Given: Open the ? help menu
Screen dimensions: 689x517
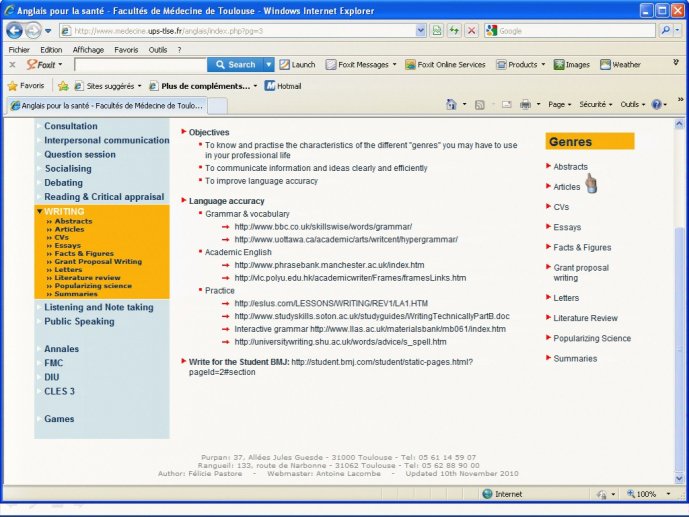Looking at the screenshot, I should pyautogui.click(x=179, y=50).
